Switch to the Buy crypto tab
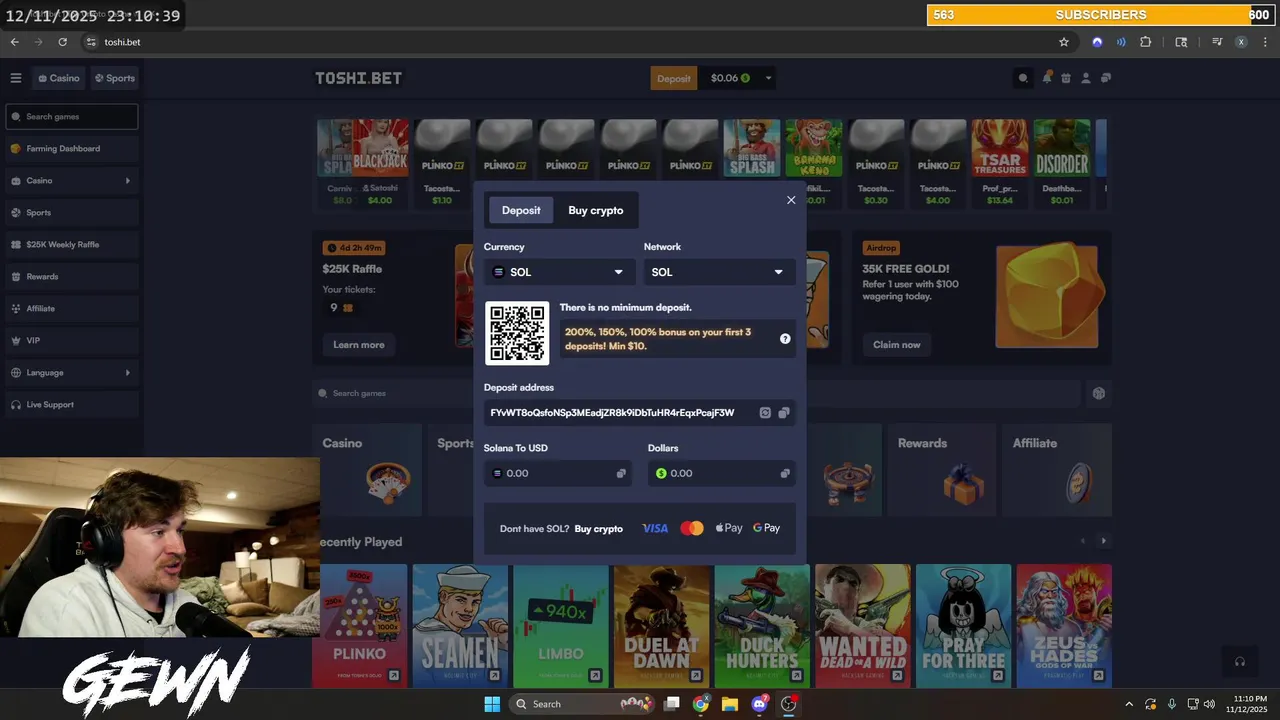The height and width of the screenshot is (720, 1280). coord(596,210)
